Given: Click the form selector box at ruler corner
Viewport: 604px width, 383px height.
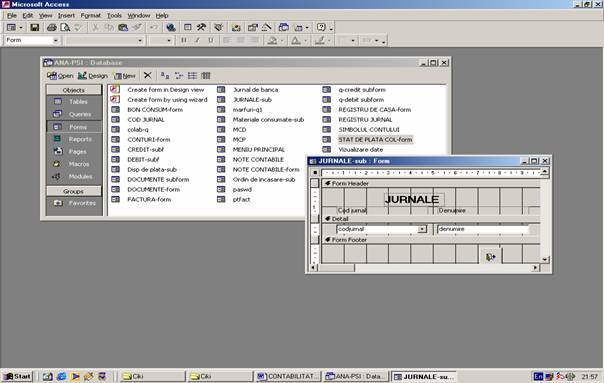Looking at the screenshot, I should 315,173.
